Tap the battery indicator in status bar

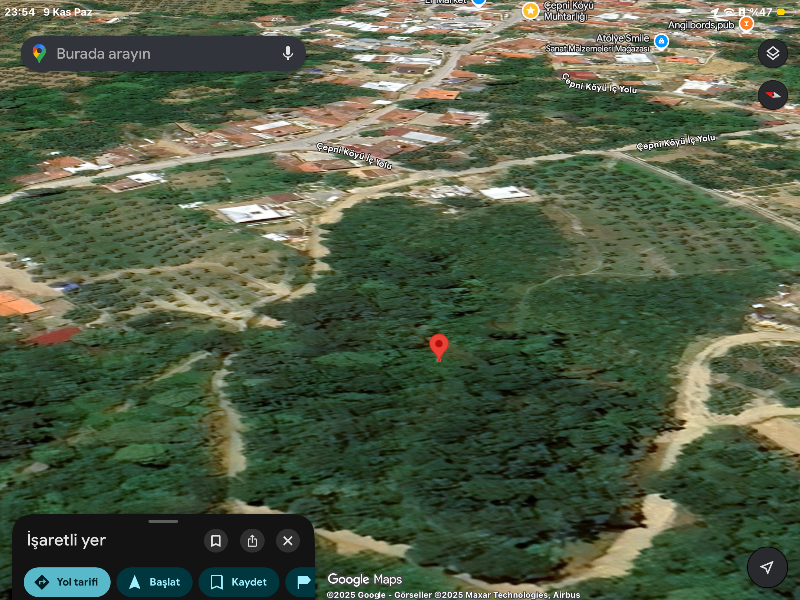tap(781, 12)
